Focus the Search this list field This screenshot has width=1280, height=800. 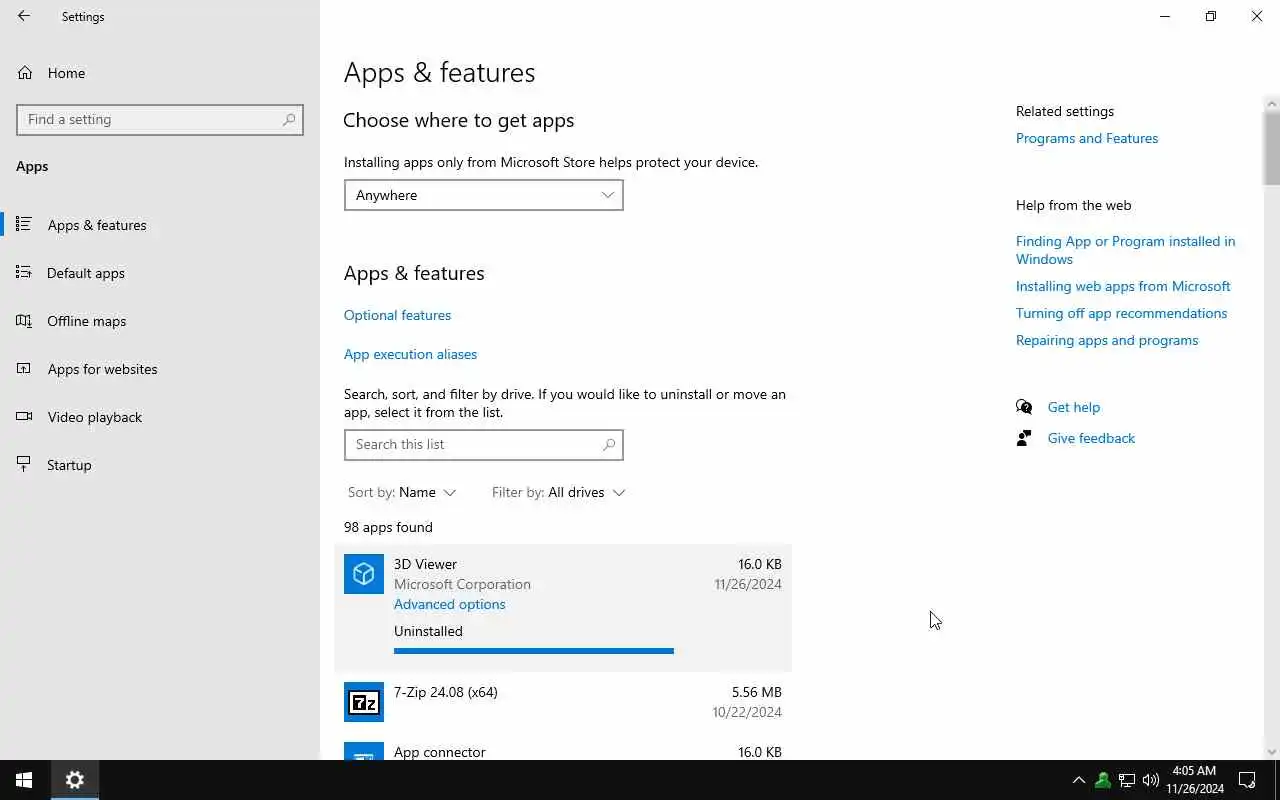click(x=483, y=445)
